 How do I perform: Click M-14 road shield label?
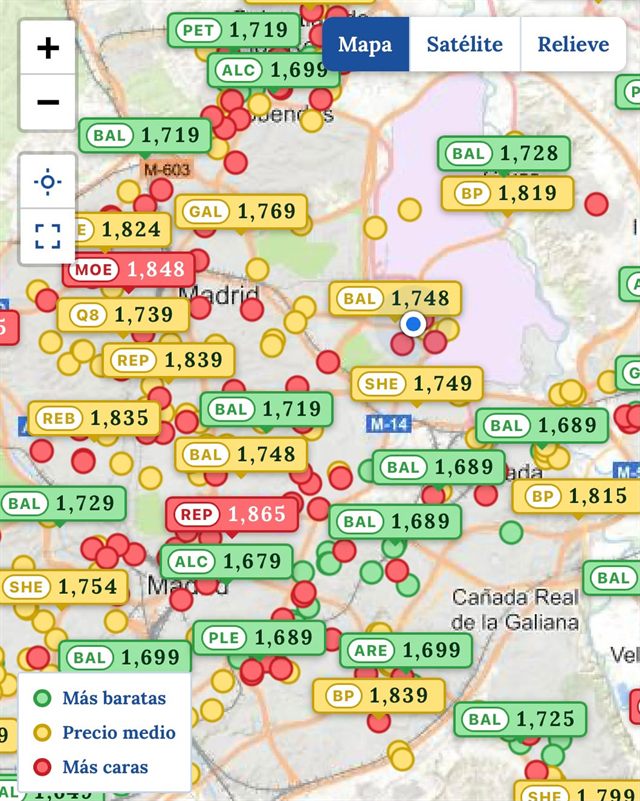[x=389, y=424]
